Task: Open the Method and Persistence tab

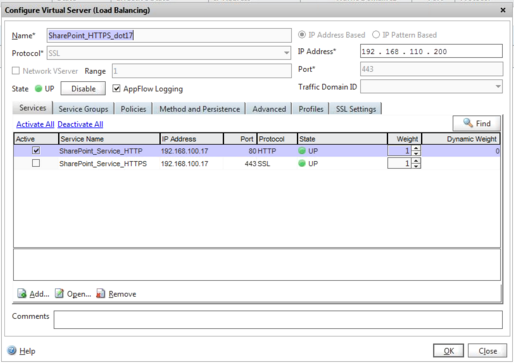Action: pos(199,109)
